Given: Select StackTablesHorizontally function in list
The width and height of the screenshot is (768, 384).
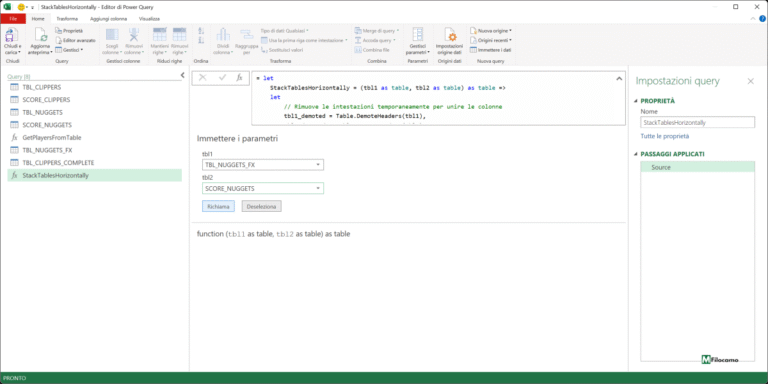Looking at the screenshot, I should 95,175.
